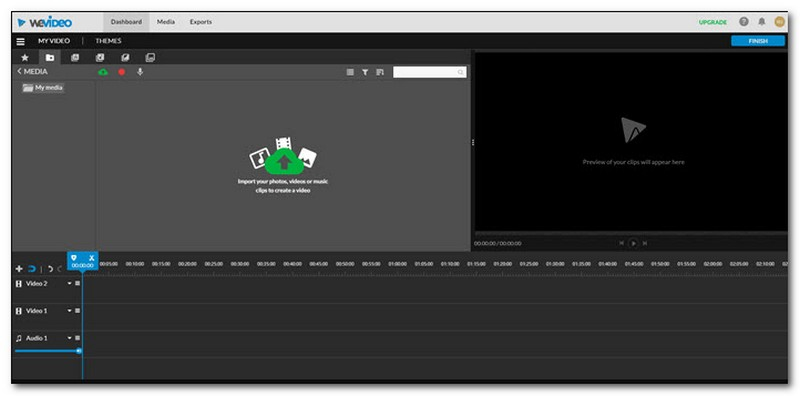Screen dimensions: 800x396
Task: Click the panel divider grip before preview
Action: tap(472, 143)
